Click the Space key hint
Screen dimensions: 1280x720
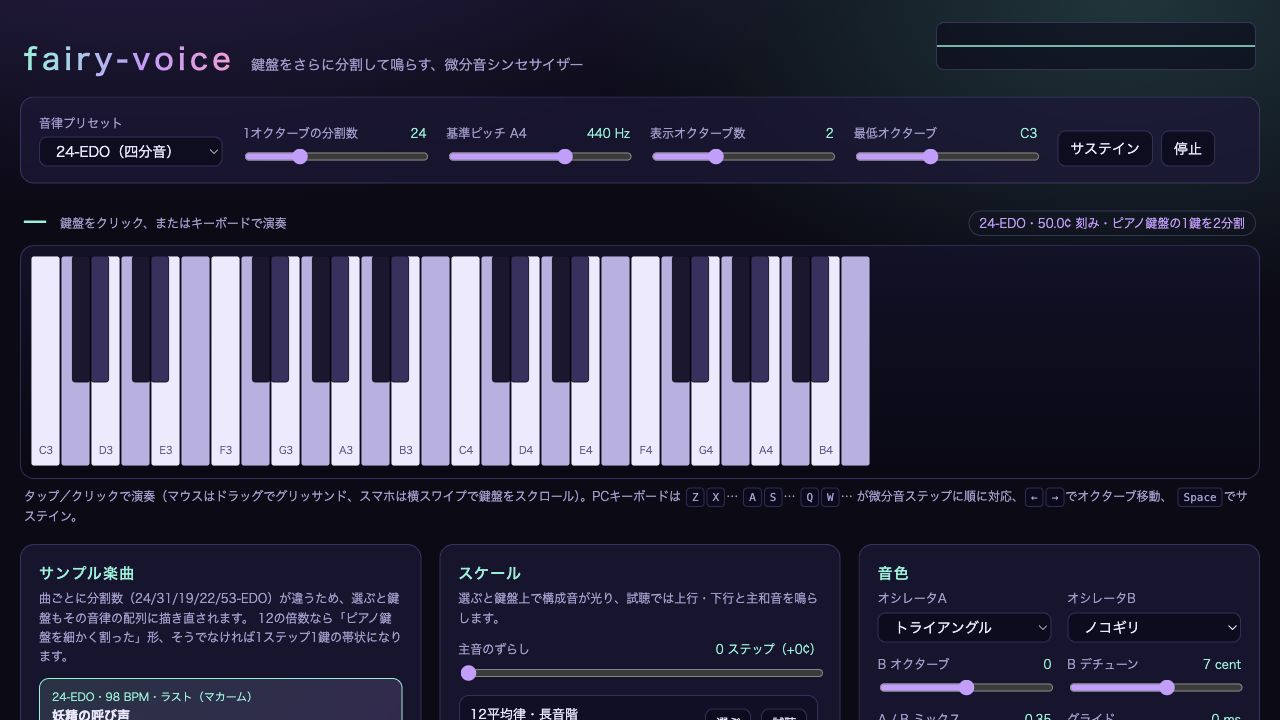pyautogui.click(x=1199, y=497)
